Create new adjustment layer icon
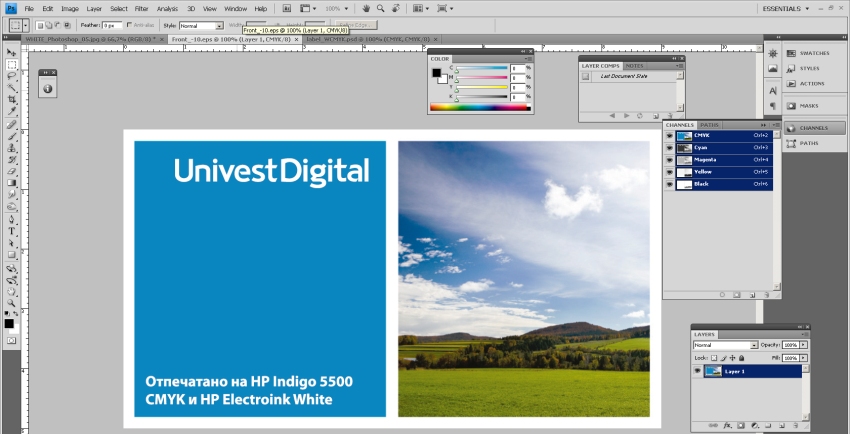This screenshot has width=850, height=434. coord(755,426)
